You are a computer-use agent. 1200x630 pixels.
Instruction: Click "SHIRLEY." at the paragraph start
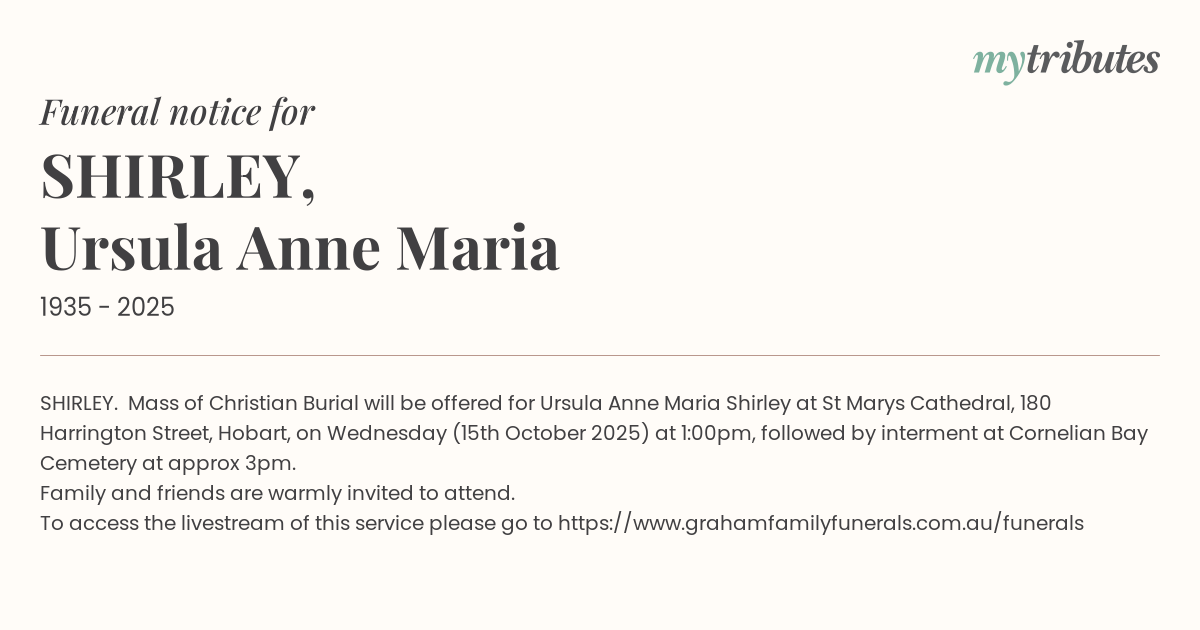(x=78, y=403)
